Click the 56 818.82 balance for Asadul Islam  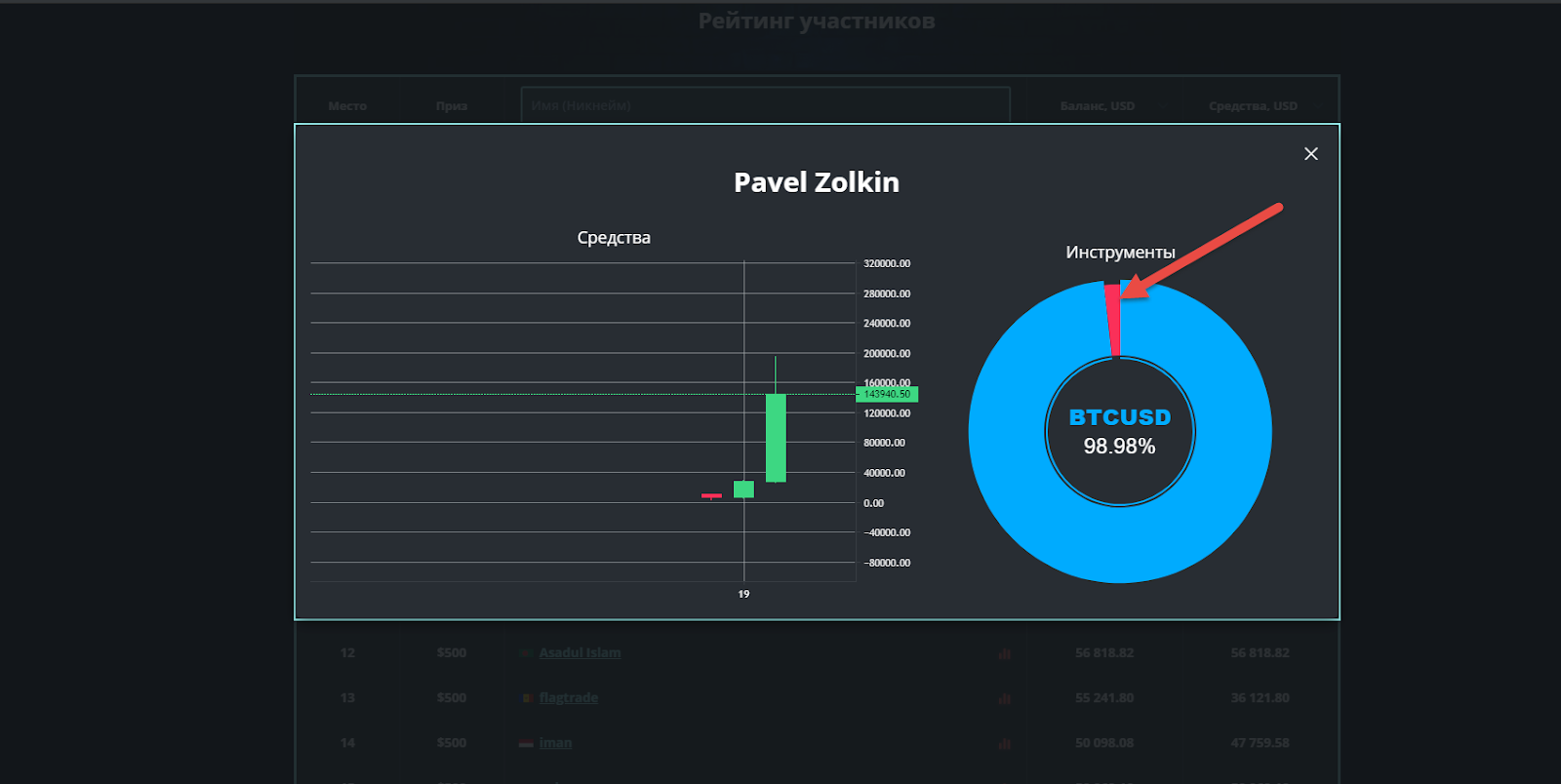click(1104, 652)
